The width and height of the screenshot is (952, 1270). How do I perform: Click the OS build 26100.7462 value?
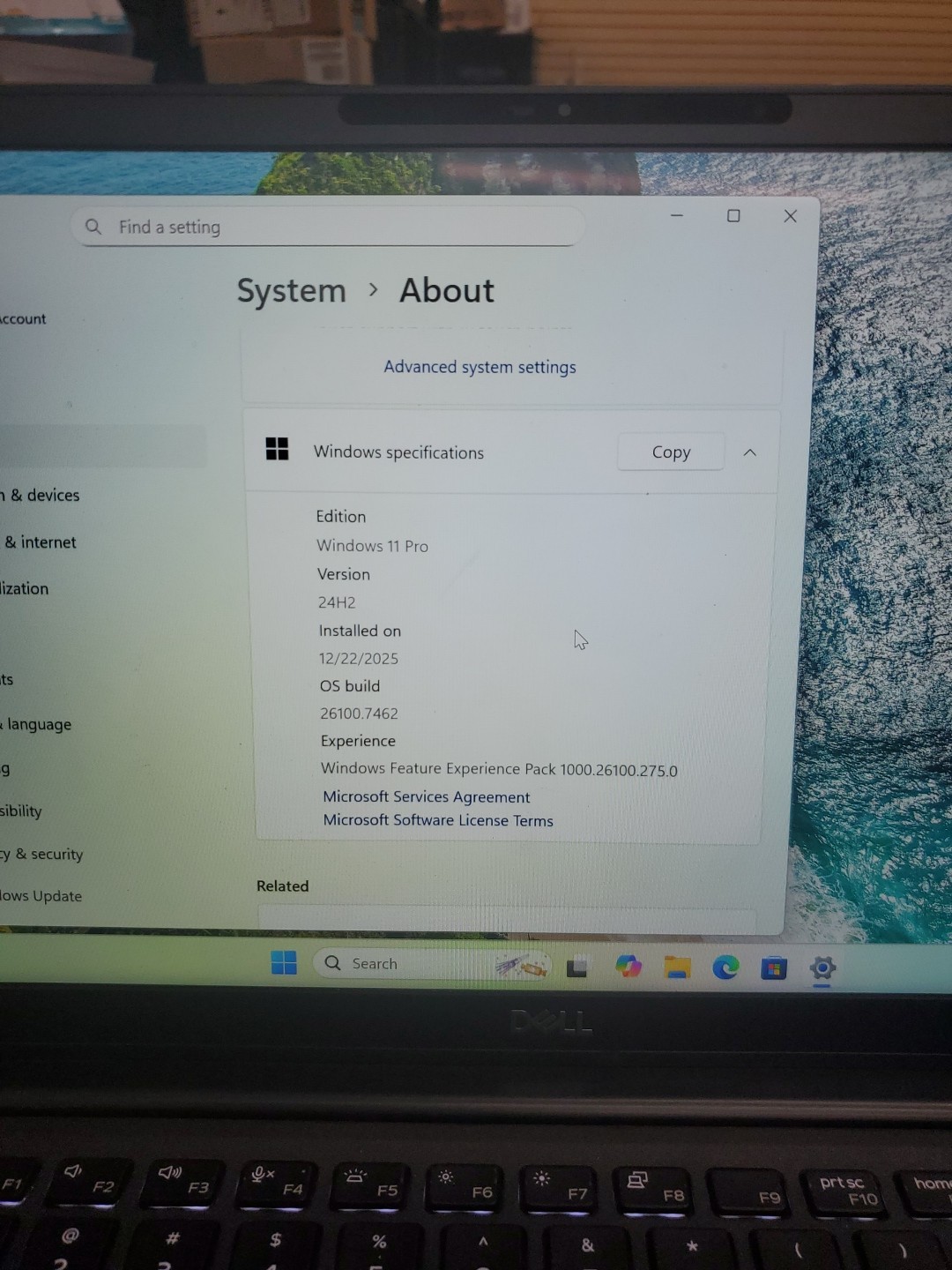(359, 713)
